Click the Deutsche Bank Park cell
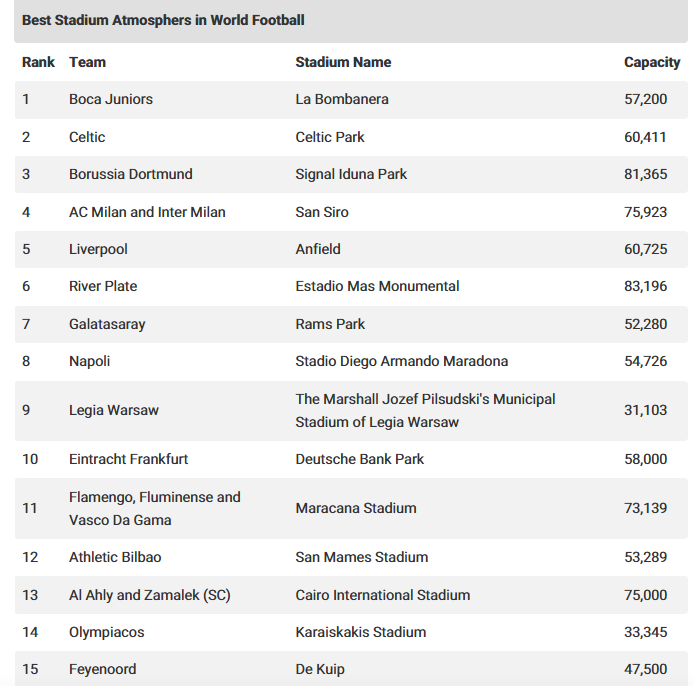 [x=359, y=459]
